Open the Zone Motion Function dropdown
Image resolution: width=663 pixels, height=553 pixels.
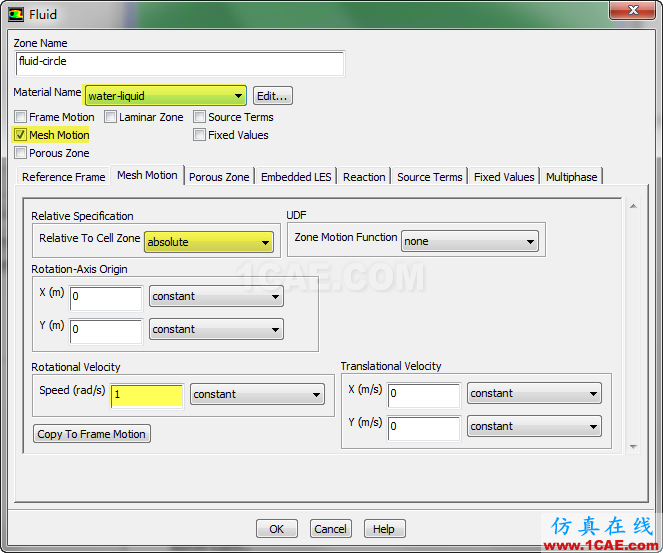coord(469,241)
